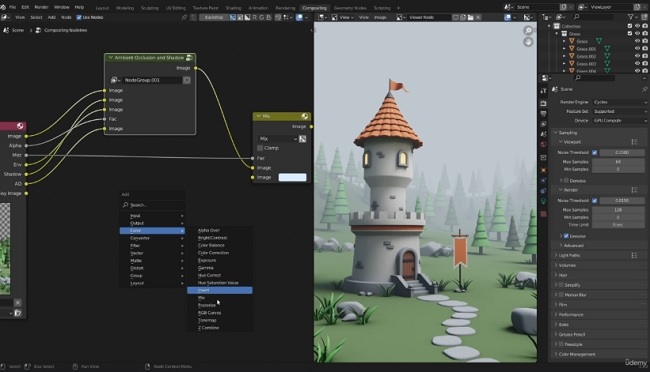Viewport: 650px width, 372px height.
Task: Toggle the Clamp checkbox on Mix node
Action: click(x=260, y=148)
